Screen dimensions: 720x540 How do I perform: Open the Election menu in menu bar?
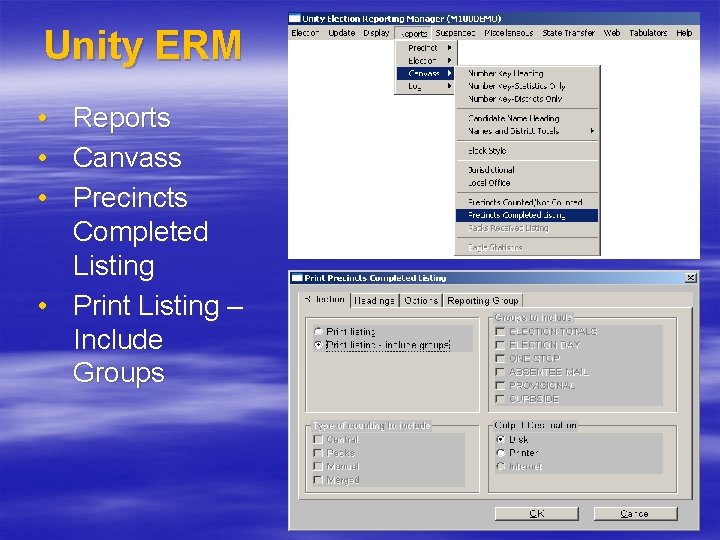pyautogui.click(x=305, y=33)
